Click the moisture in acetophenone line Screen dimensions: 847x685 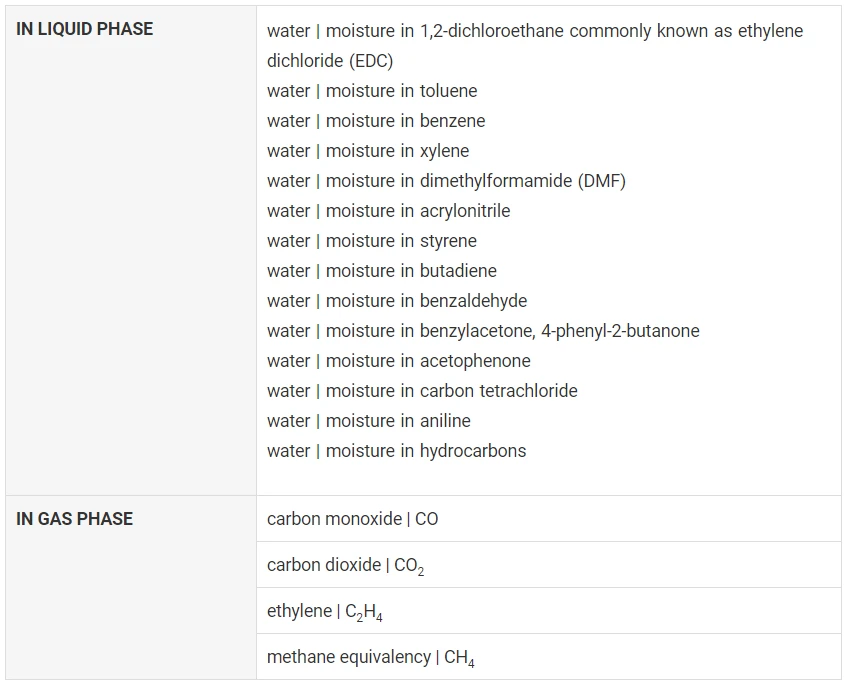coord(399,361)
